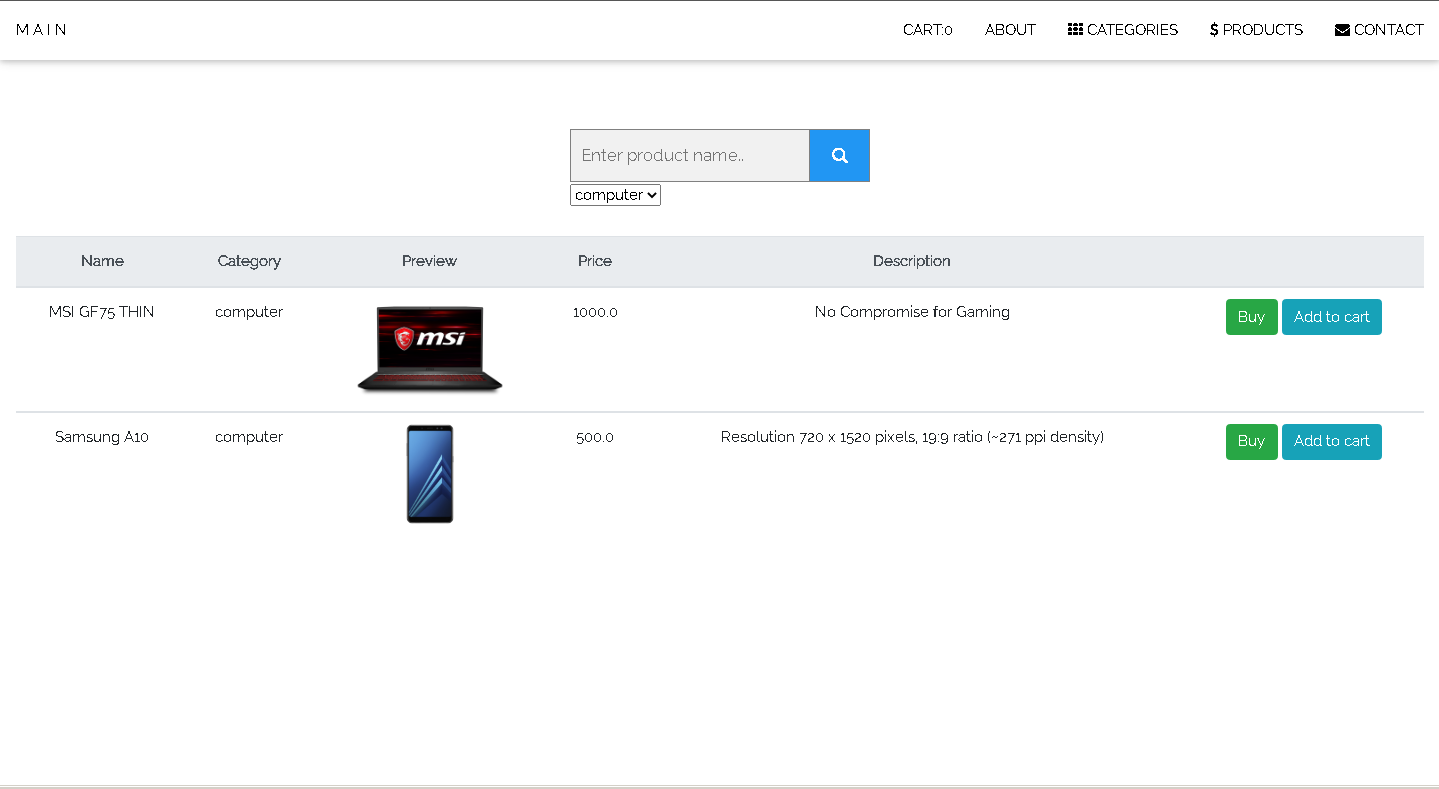1439x789 pixels.
Task: Open the MSI GF75 THIN laptop image
Action: [x=429, y=348]
